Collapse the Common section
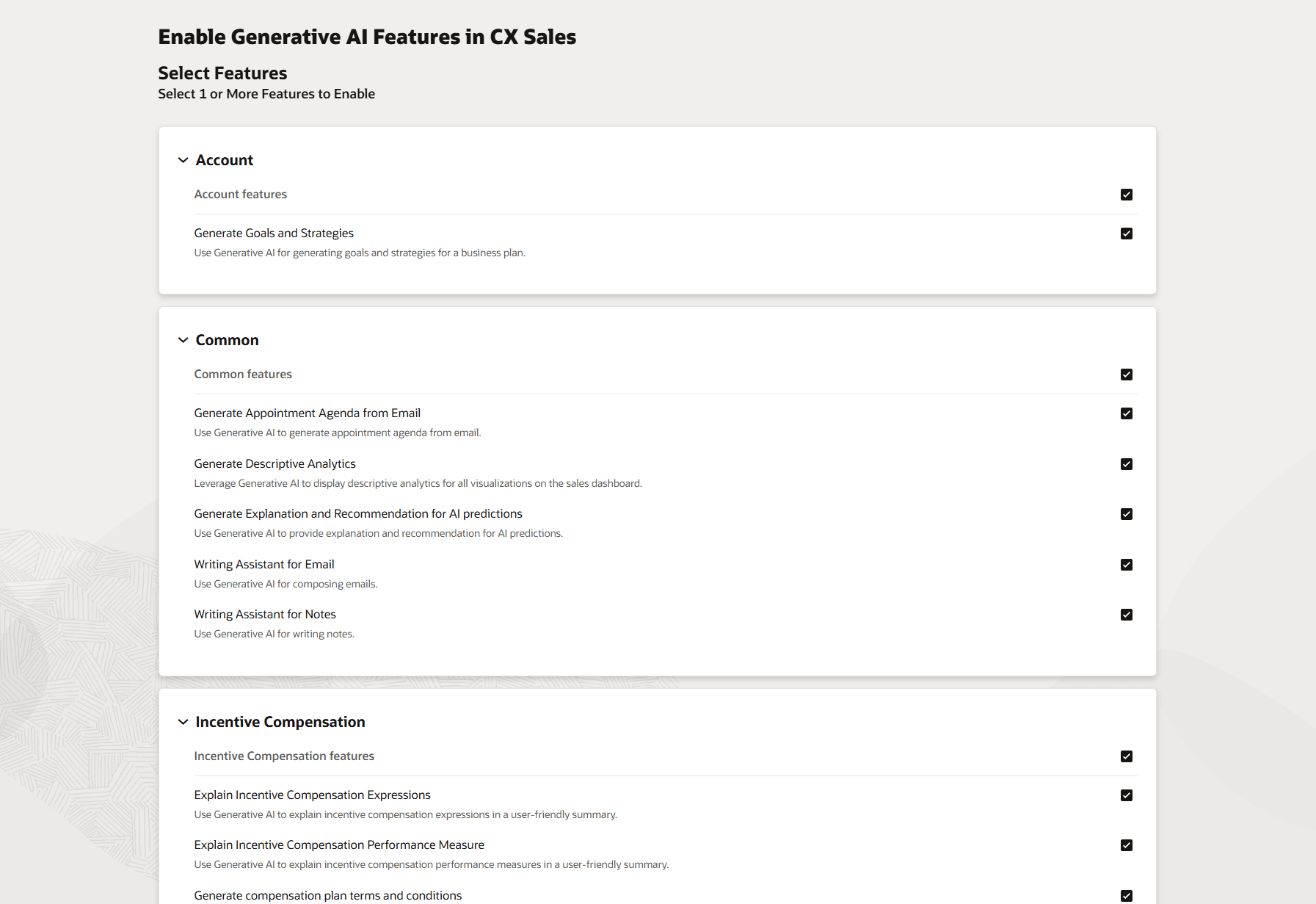1316x904 pixels. click(182, 339)
